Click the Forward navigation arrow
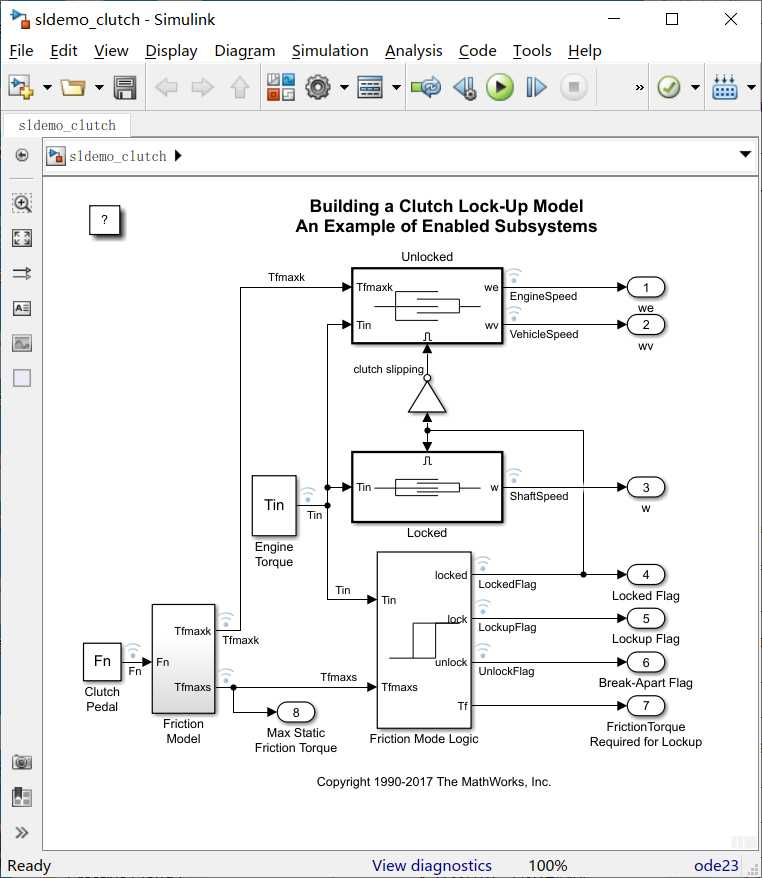 click(x=203, y=87)
